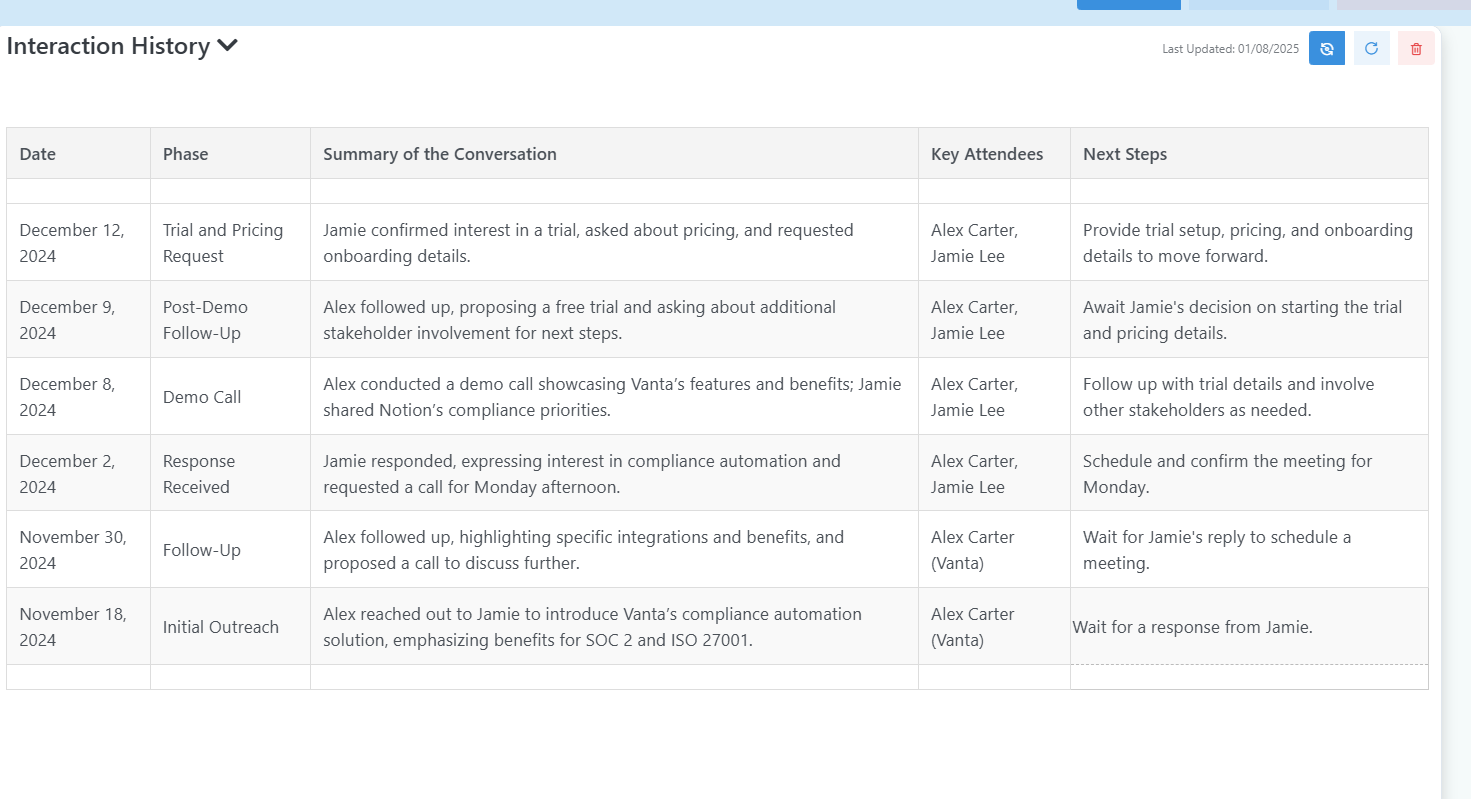Select the Response Received phase cell
Viewport: 1471px width, 799px height.
199,474
